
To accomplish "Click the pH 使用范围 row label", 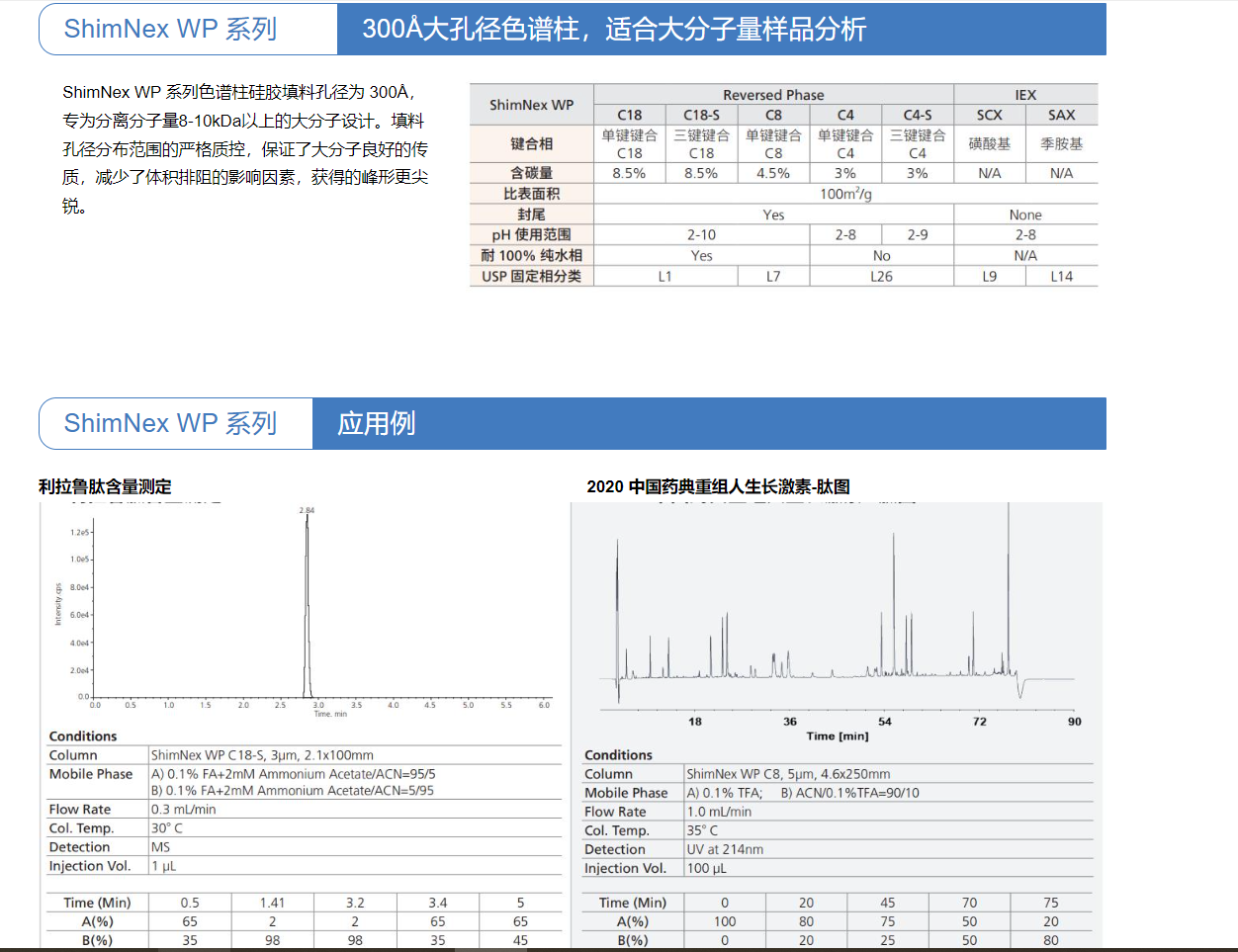I will tap(531, 235).
